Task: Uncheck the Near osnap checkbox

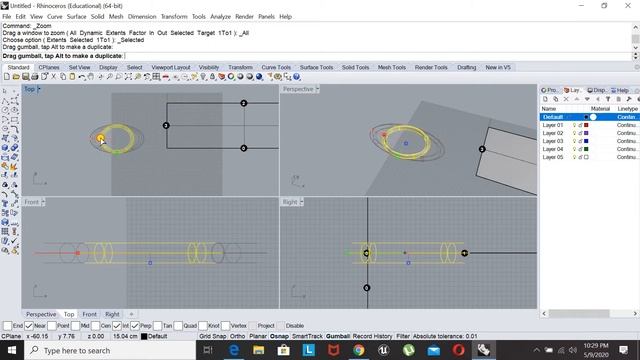Action: [29, 326]
